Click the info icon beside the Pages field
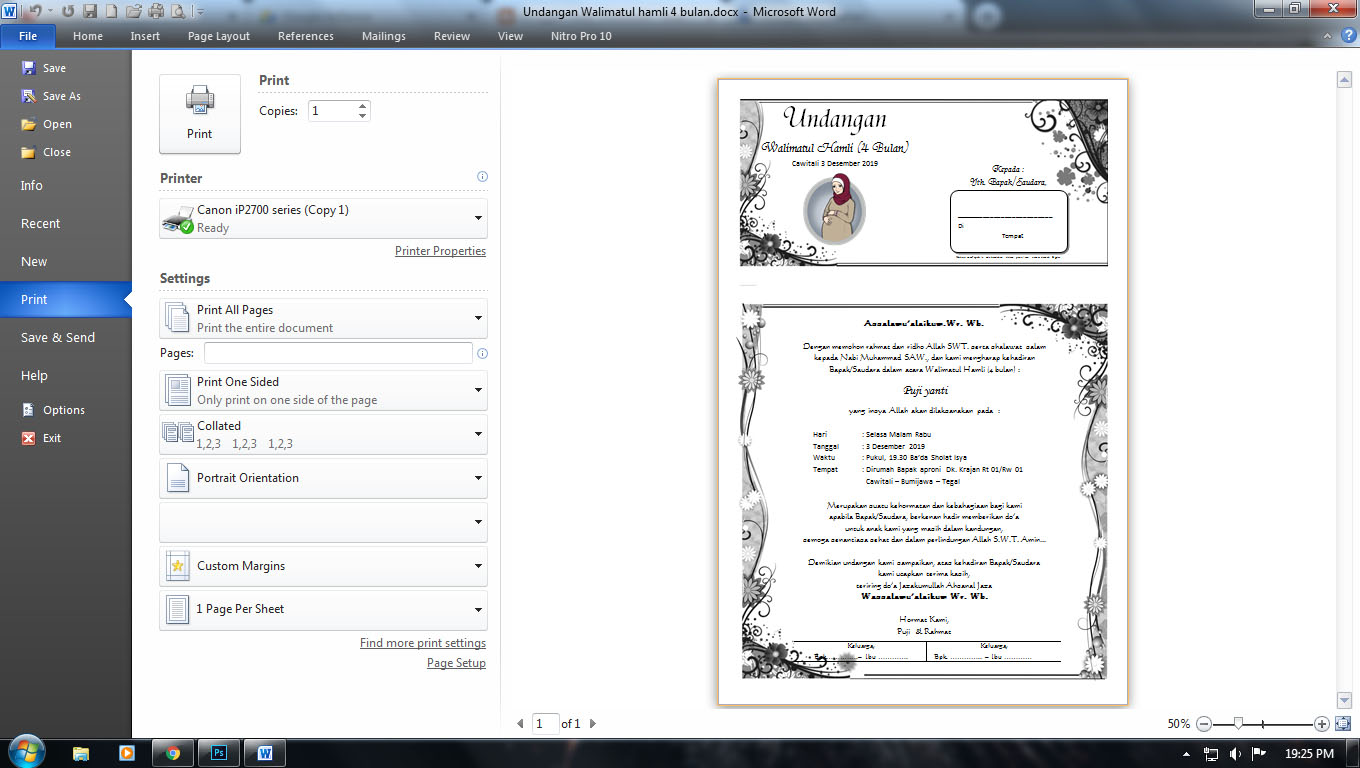Screen dimensions: 1360x768 [x=482, y=353]
